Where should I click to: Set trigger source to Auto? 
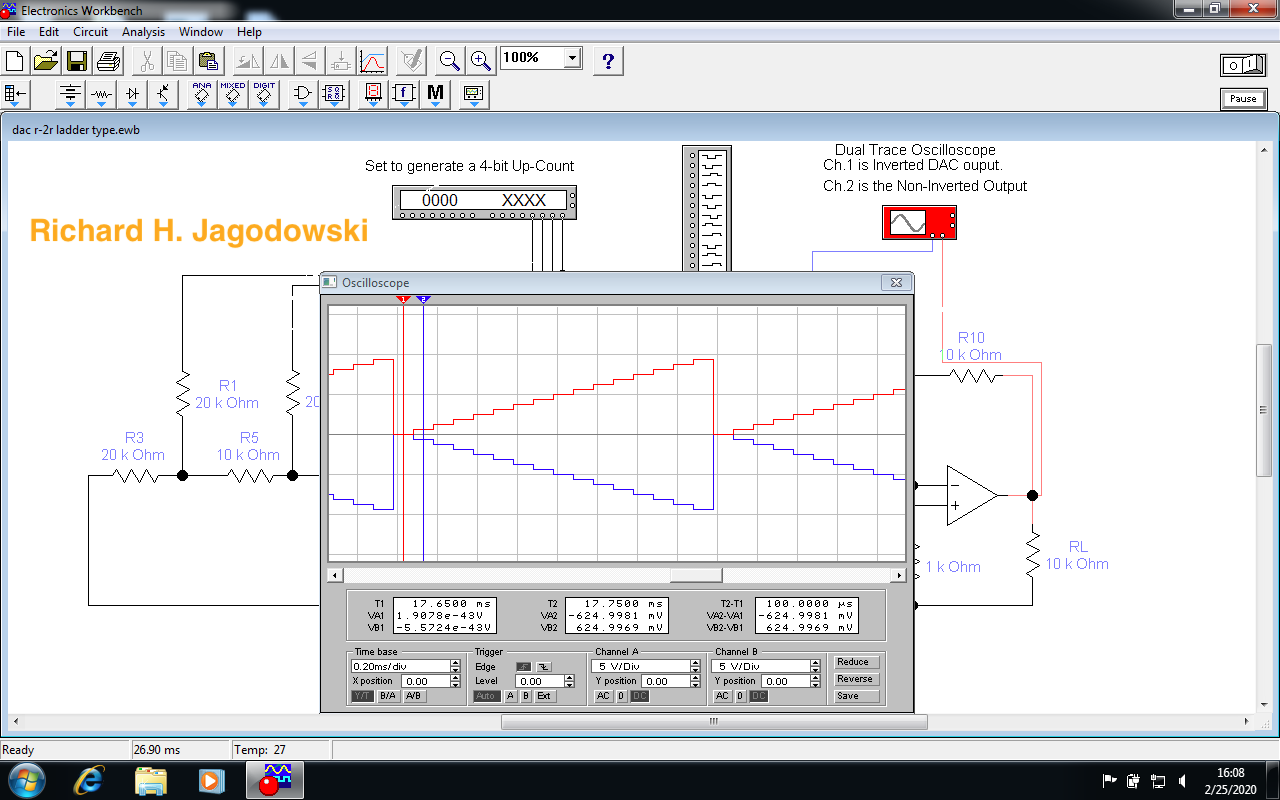pos(486,696)
